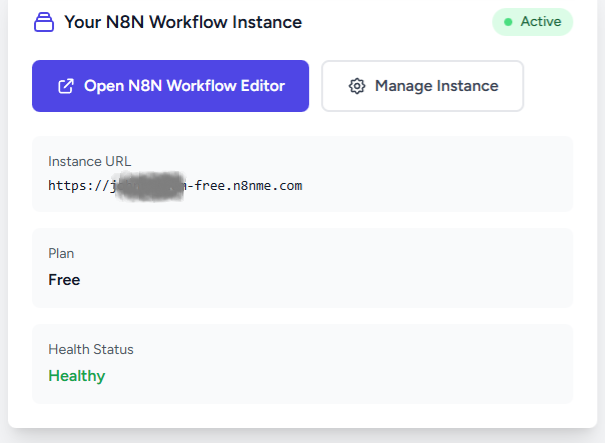Click the green dot in the Active badge
605x443 pixels.
(508, 22)
